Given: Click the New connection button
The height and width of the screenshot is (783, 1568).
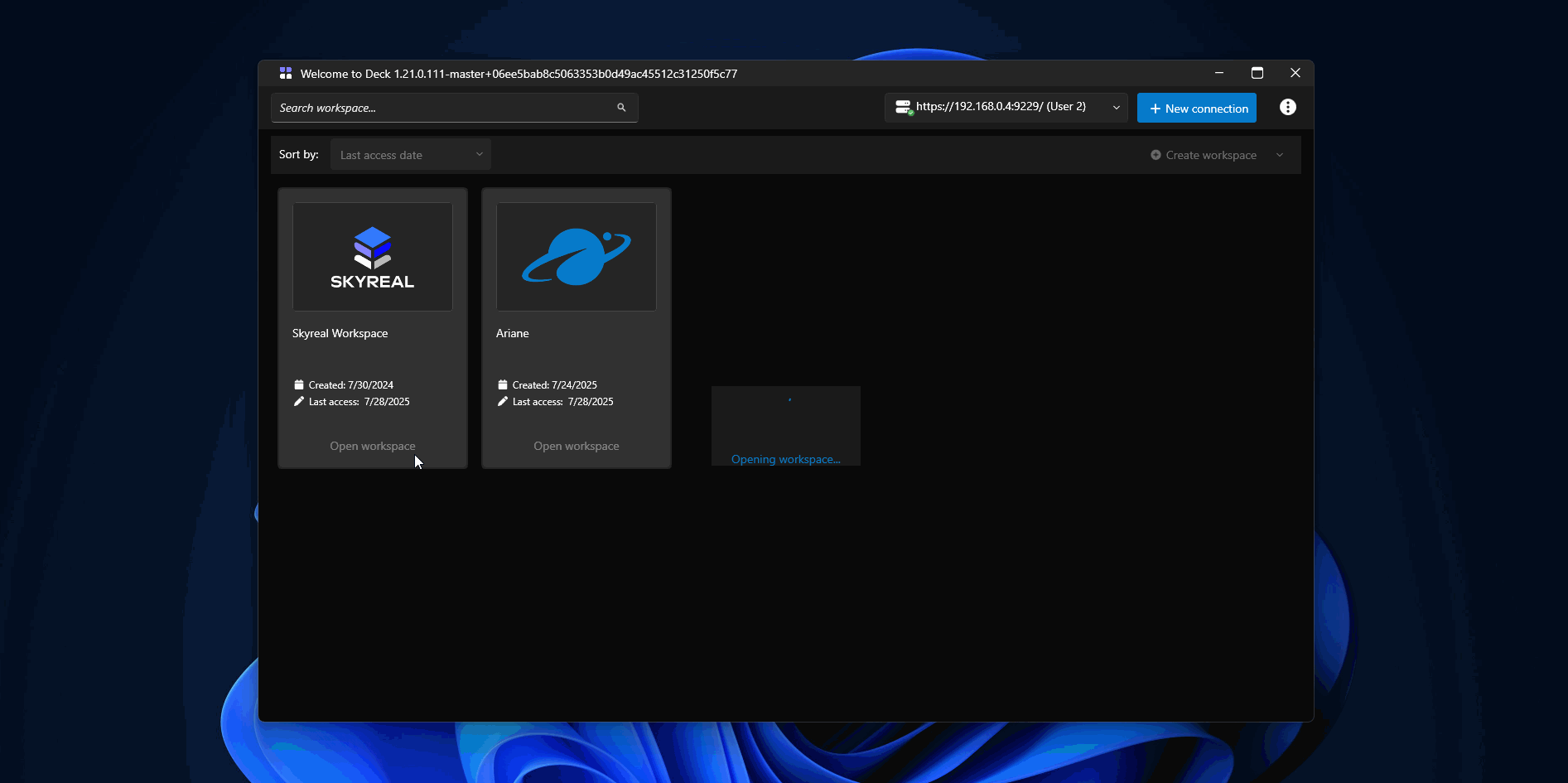Looking at the screenshot, I should point(1196,107).
